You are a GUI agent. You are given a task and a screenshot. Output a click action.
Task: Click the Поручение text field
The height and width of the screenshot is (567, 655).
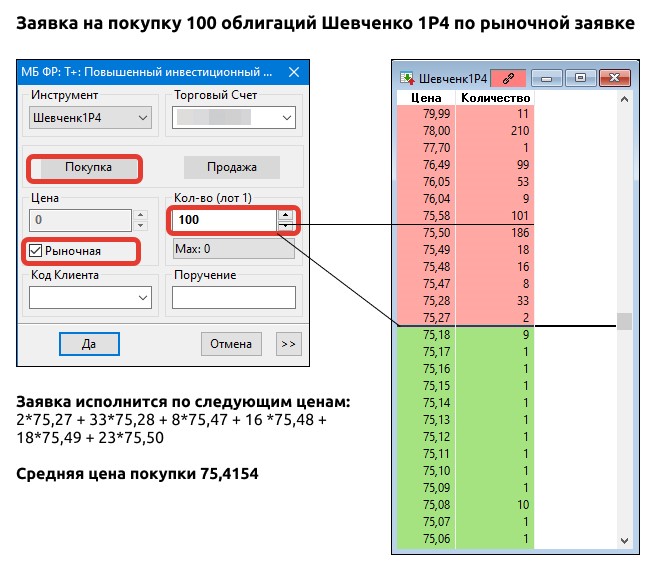pyautogui.click(x=234, y=297)
